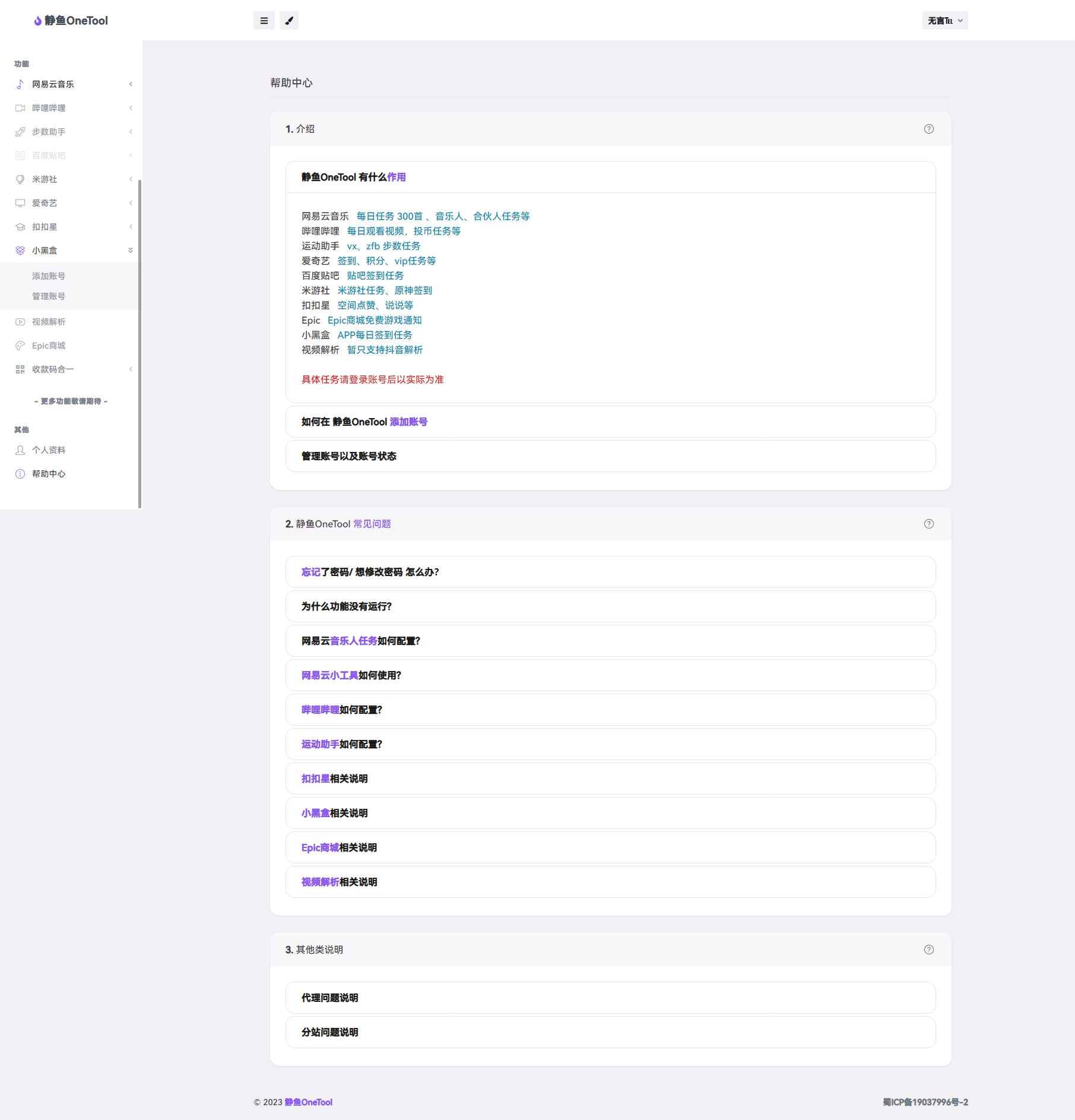Click the 静鱼OneTool footer link
Screen dimensions: 1075x1120
tap(308, 1102)
